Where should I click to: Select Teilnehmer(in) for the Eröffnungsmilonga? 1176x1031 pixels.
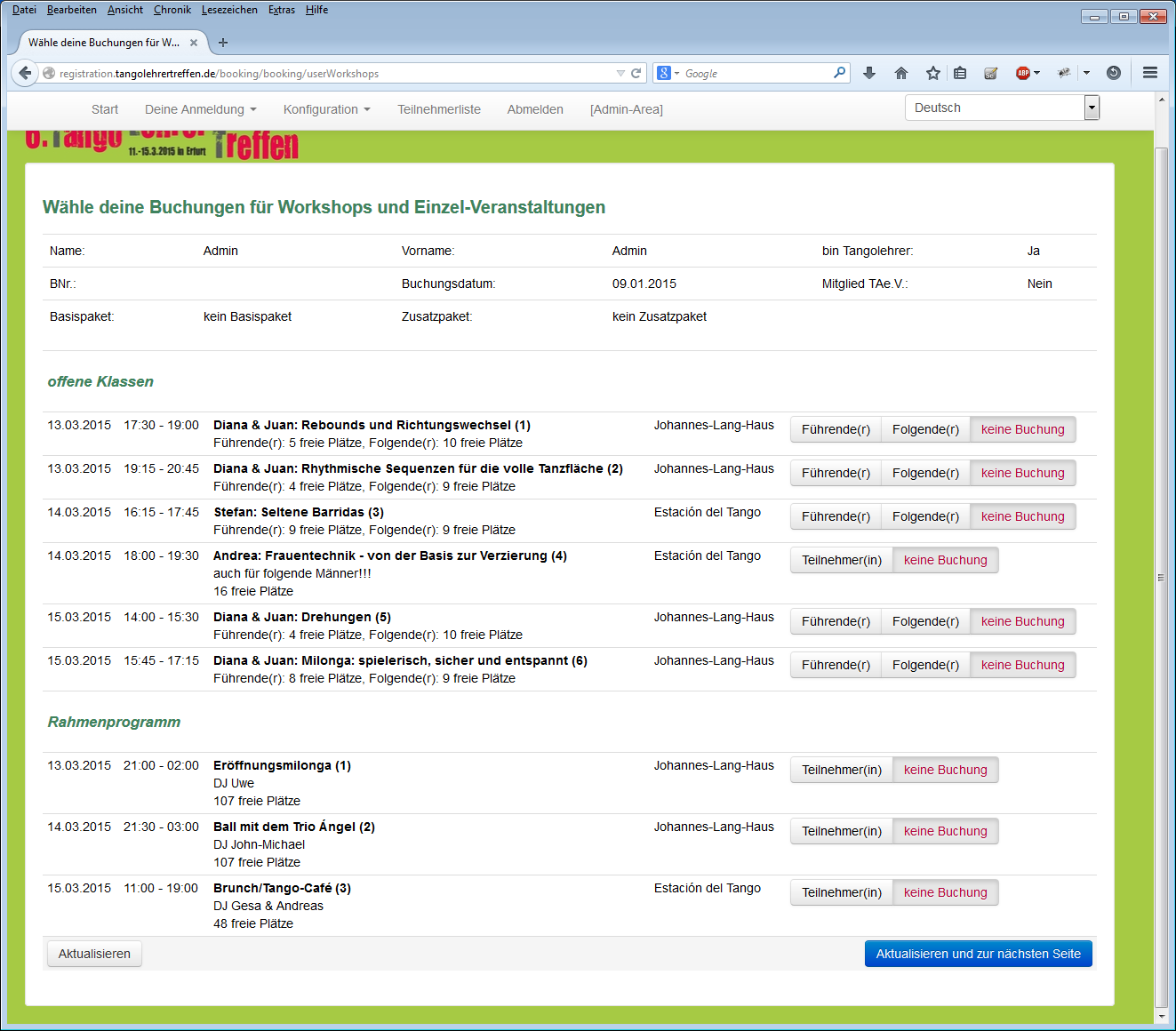841,770
